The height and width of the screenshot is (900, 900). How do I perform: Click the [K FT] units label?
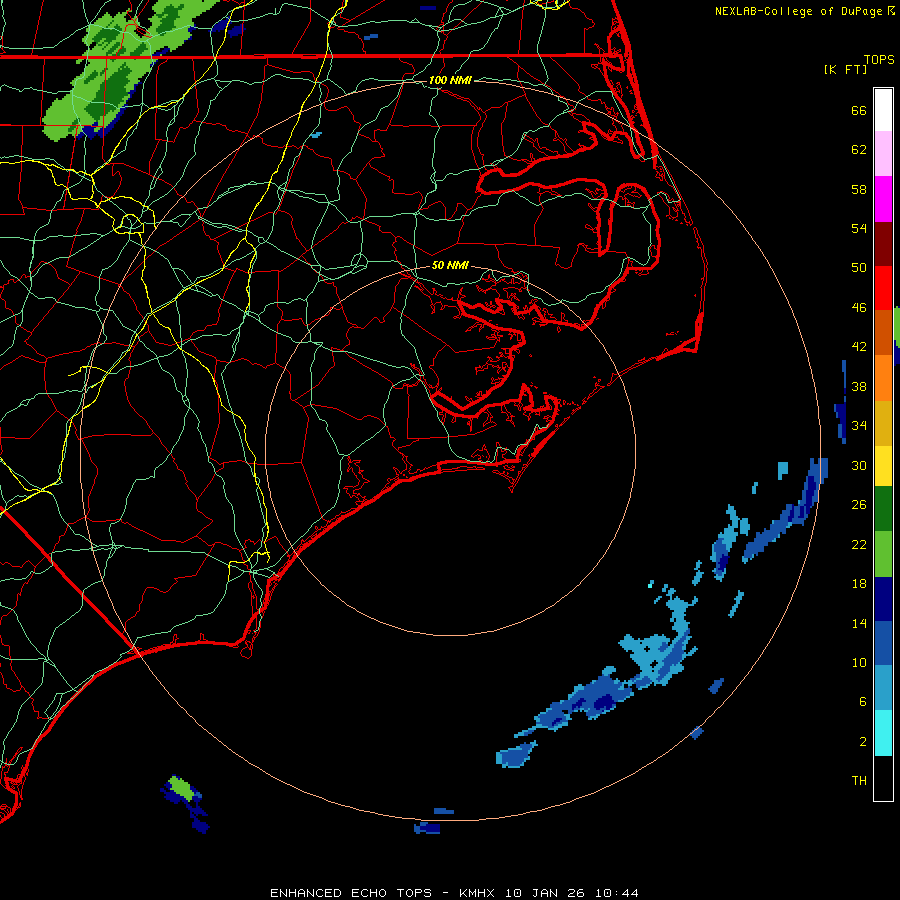pyautogui.click(x=845, y=69)
